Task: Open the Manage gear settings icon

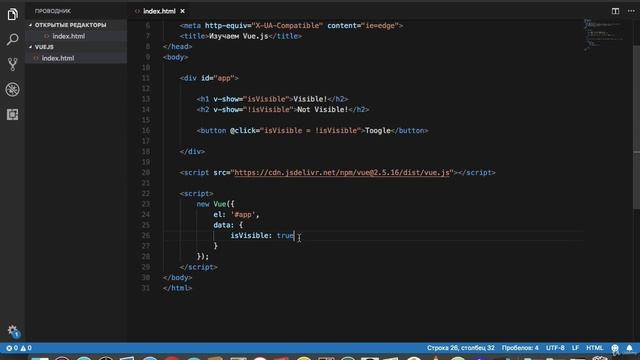Action: 13,331
